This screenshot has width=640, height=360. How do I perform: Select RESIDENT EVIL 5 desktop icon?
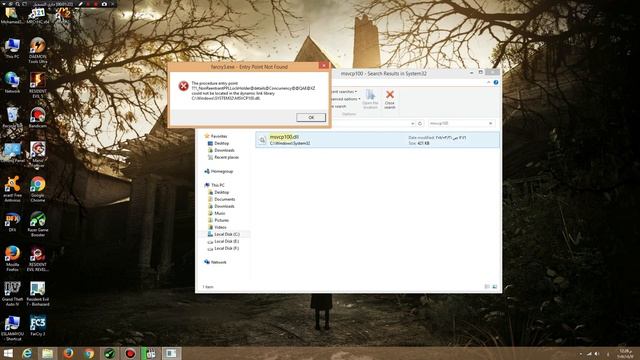38,85
